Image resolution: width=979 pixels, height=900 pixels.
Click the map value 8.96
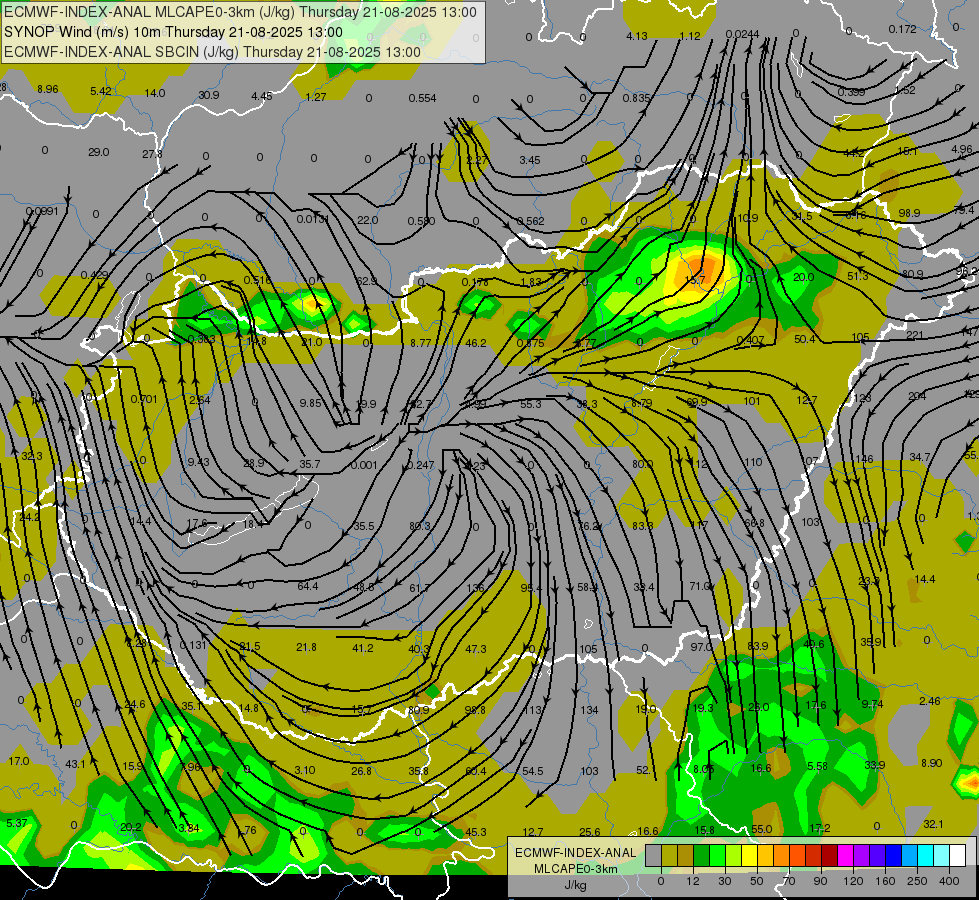47,89
